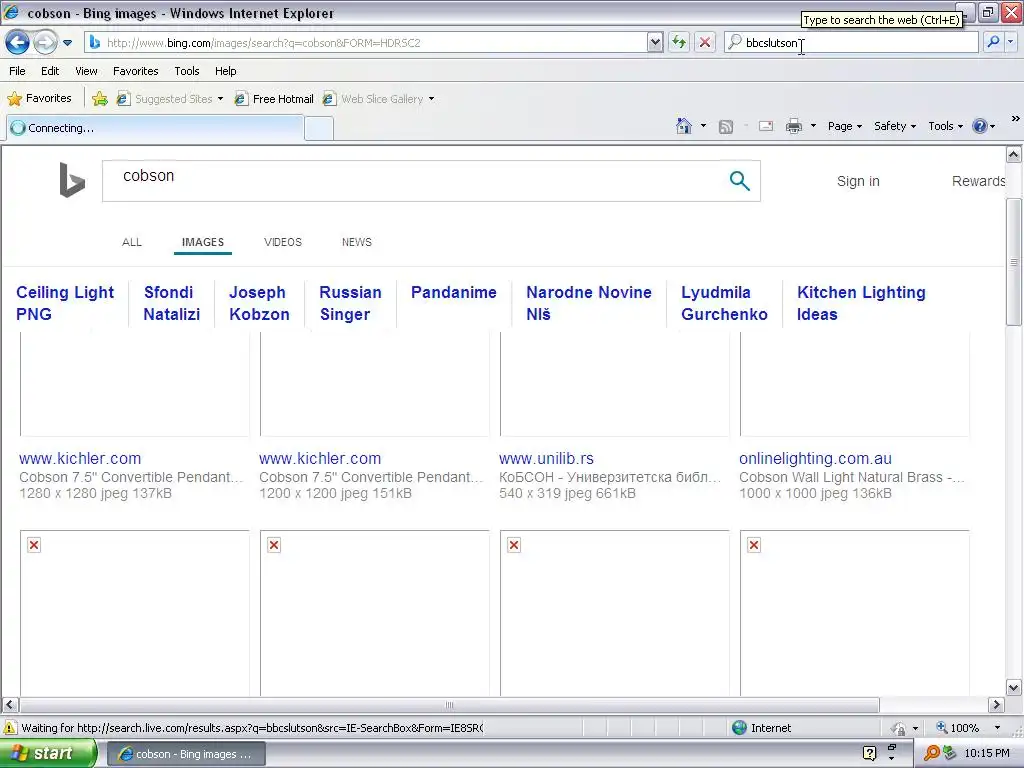Click the Sign in link
1024x768 pixels.
(858, 181)
